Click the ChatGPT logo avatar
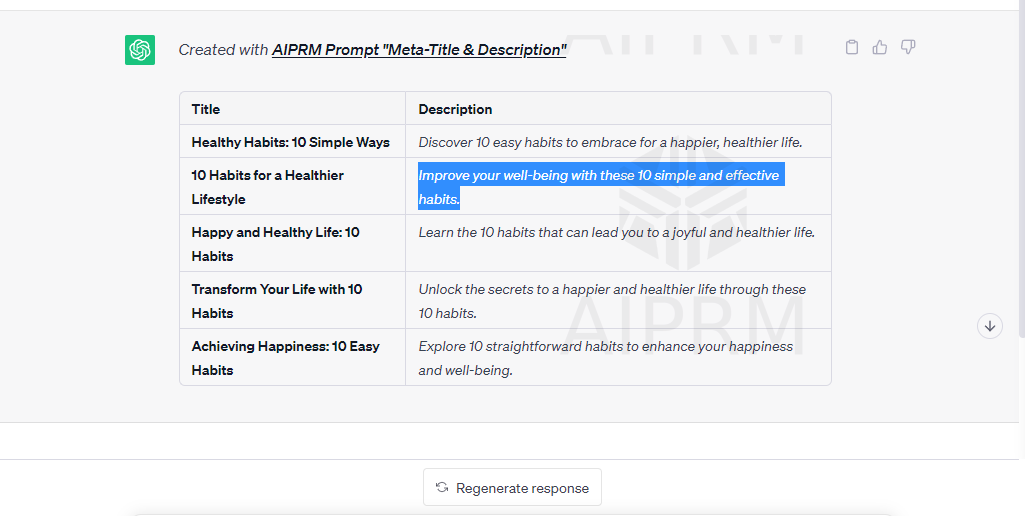Screen dimensions: 1025x516 coord(140,50)
